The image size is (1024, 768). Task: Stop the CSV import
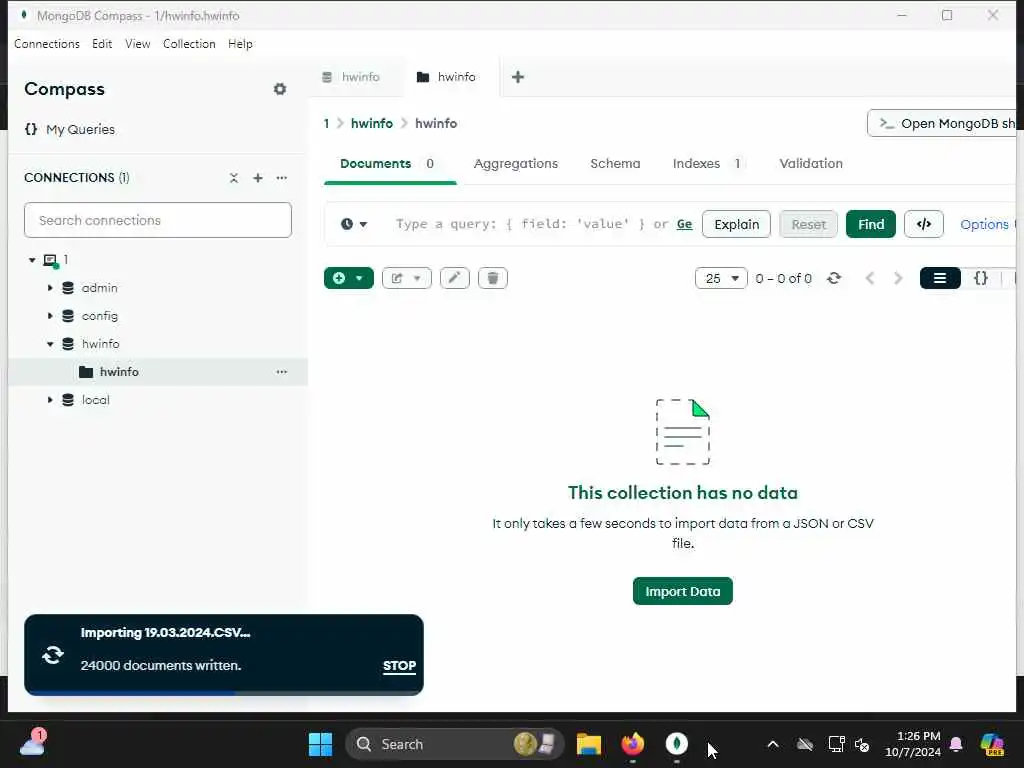click(399, 665)
